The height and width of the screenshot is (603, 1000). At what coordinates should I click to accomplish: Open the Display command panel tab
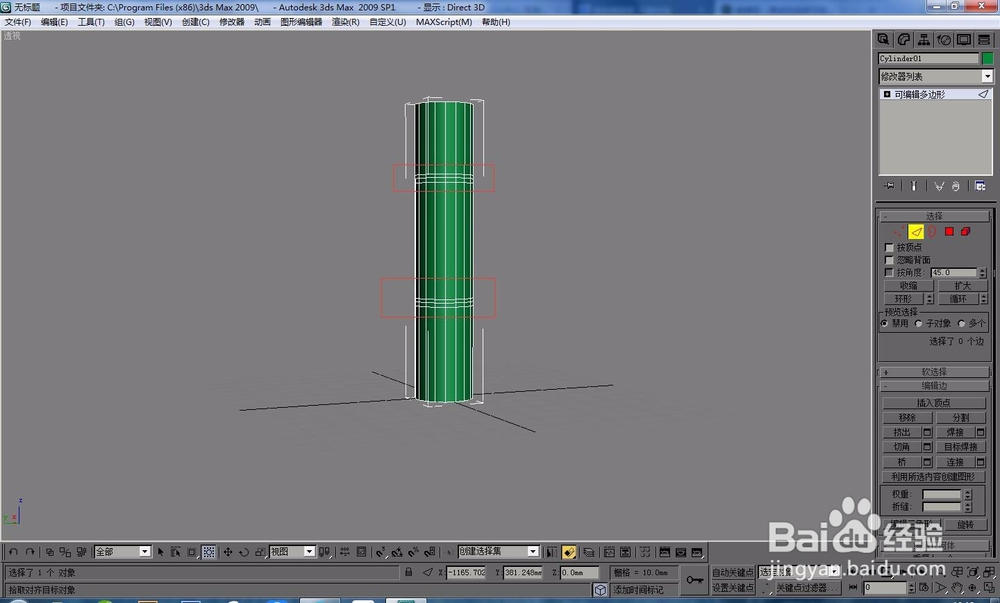pos(964,40)
